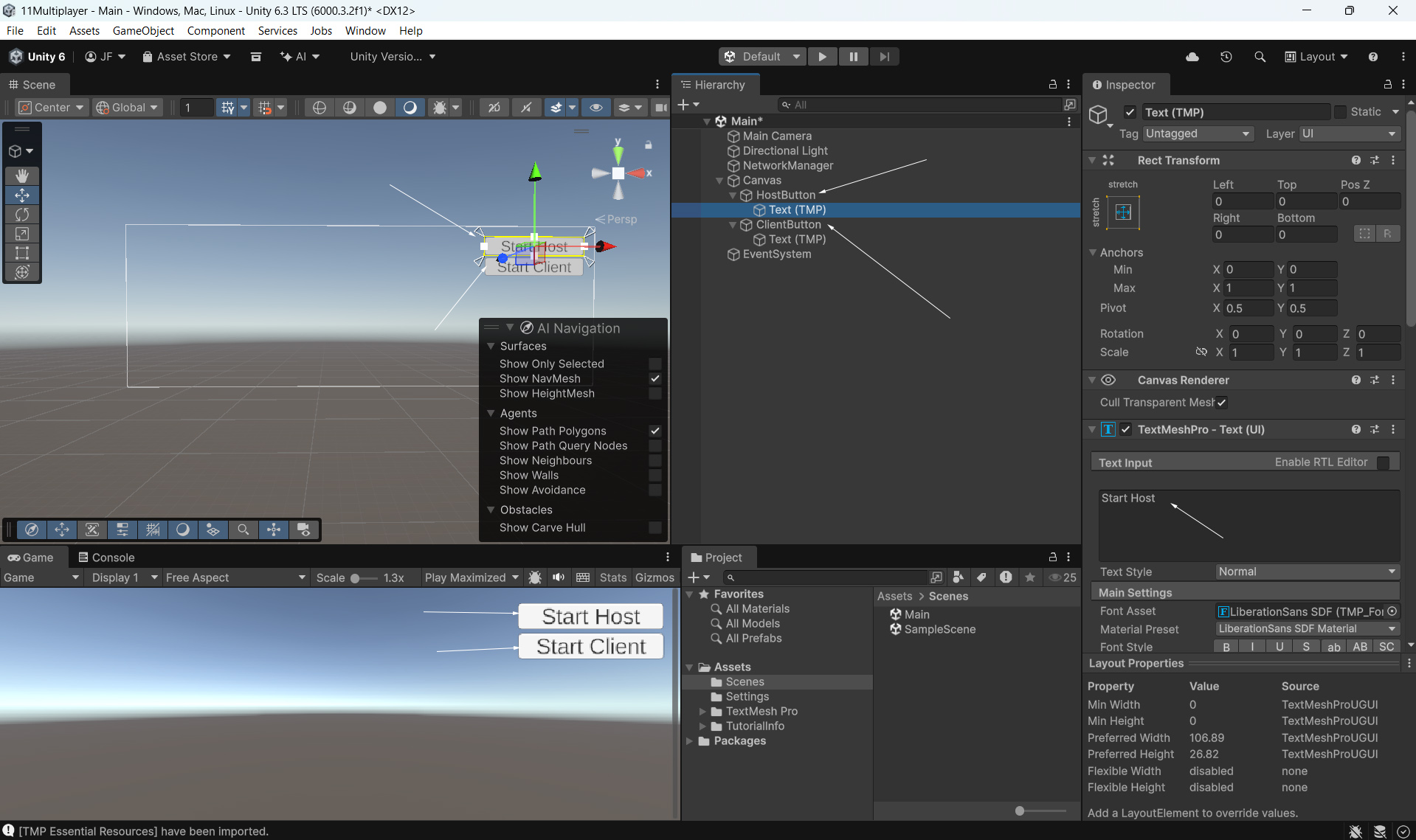1416x840 pixels.
Task: Click the Stats button in Game view
Action: point(612,577)
